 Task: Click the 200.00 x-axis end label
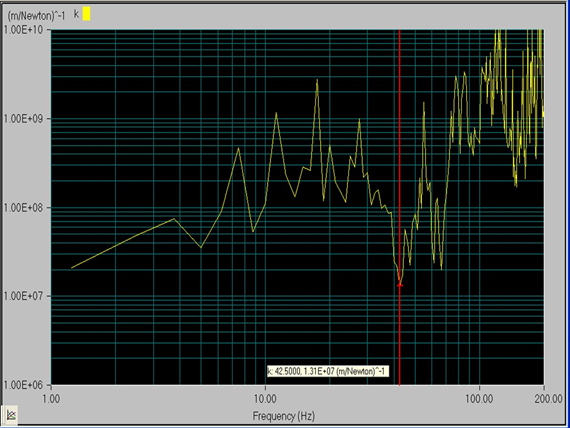pyautogui.click(x=549, y=399)
